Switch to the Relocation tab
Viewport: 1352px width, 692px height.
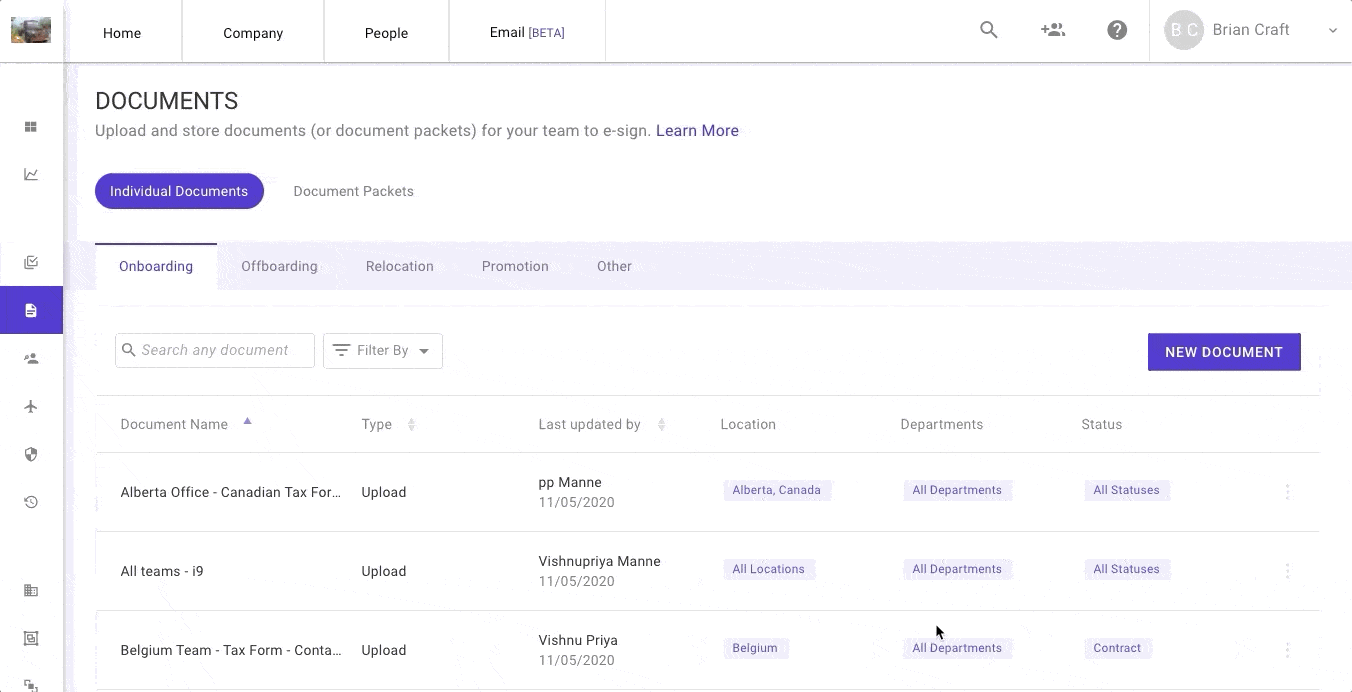coord(400,266)
